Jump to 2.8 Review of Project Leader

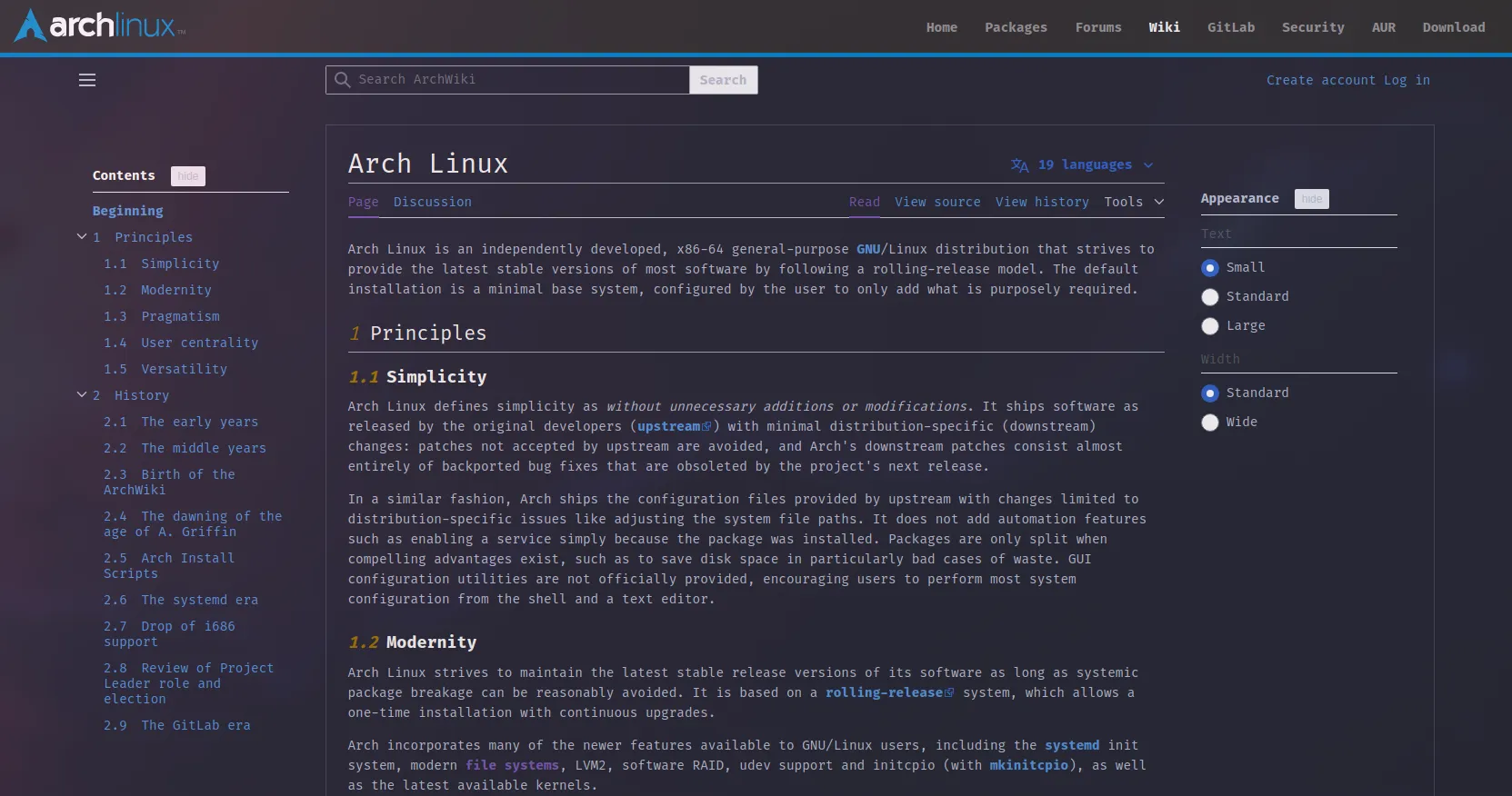188,683
